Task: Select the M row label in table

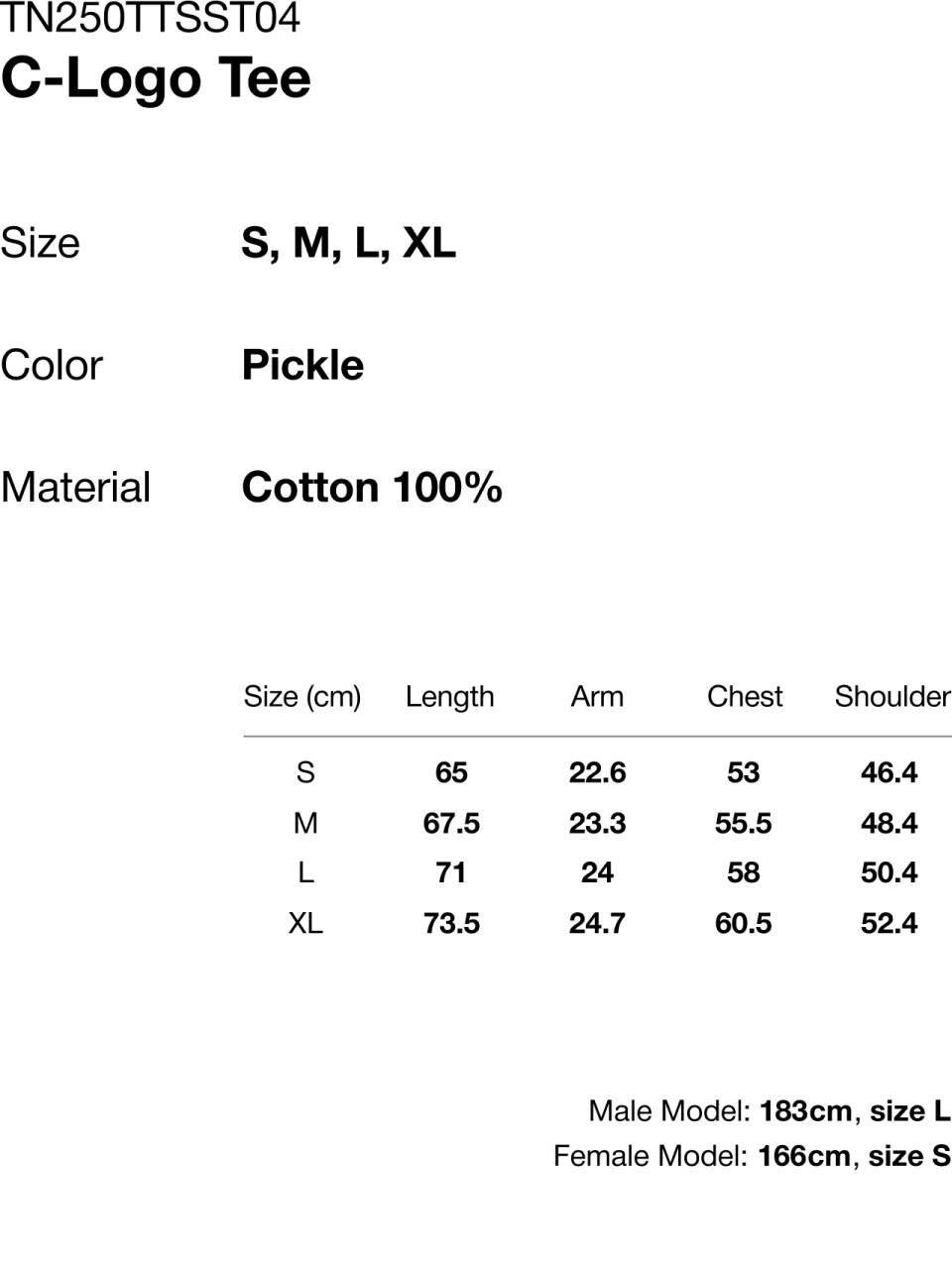Action: click(x=305, y=823)
